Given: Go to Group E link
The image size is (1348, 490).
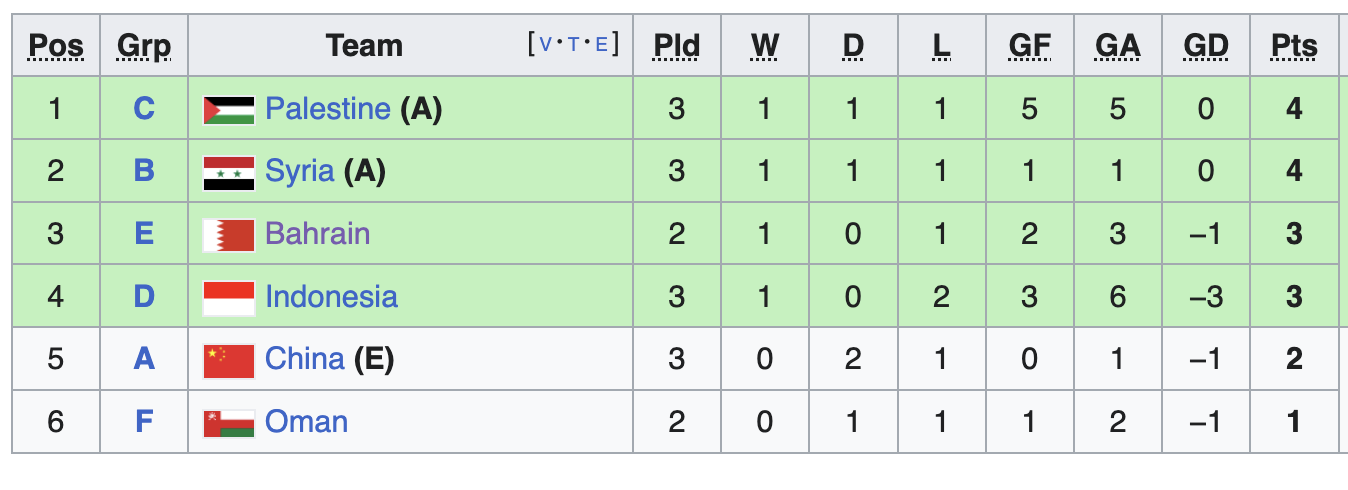Looking at the screenshot, I should coord(144,234).
